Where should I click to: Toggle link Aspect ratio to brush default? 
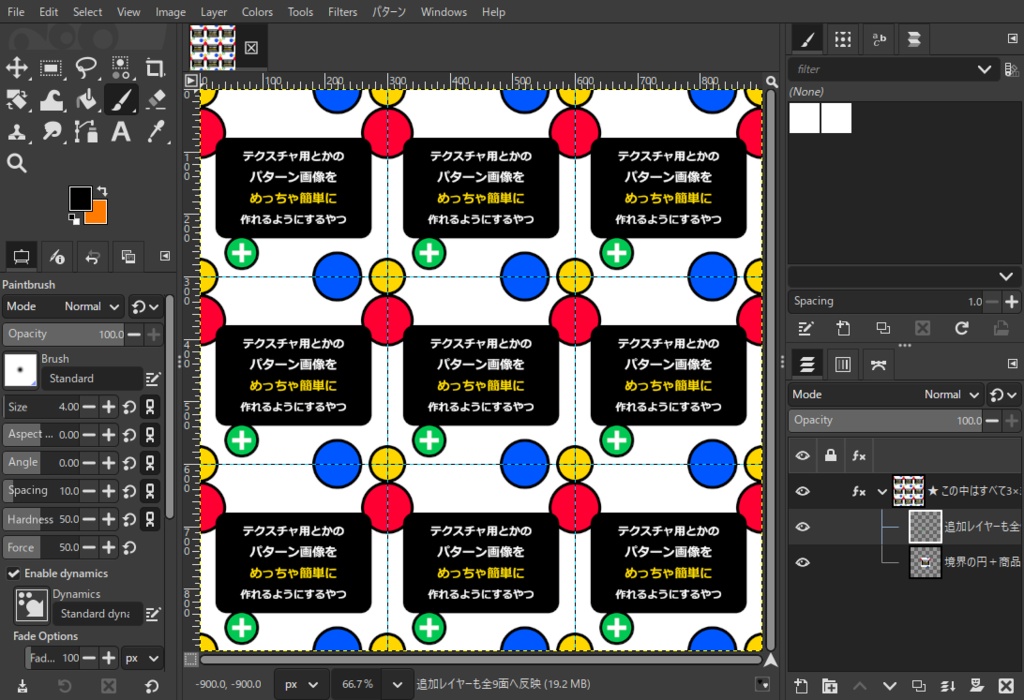[x=150, y=434]
